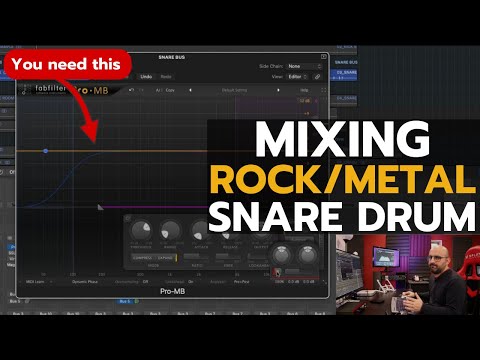Open the Default Setting preset menu
The image size is (480, 360).
(x=234, y=90)
